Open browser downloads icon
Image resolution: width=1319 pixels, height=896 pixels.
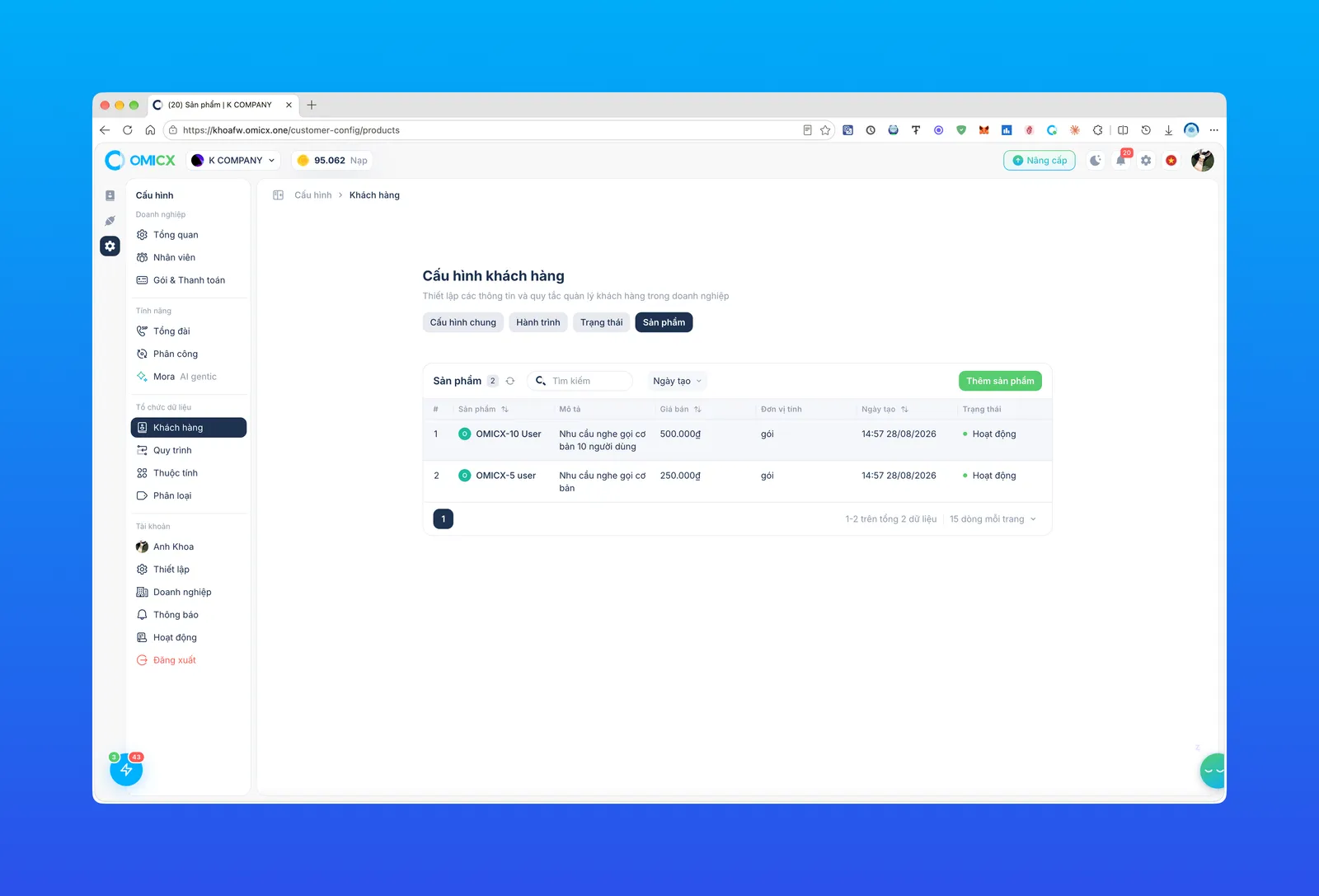1168,130
